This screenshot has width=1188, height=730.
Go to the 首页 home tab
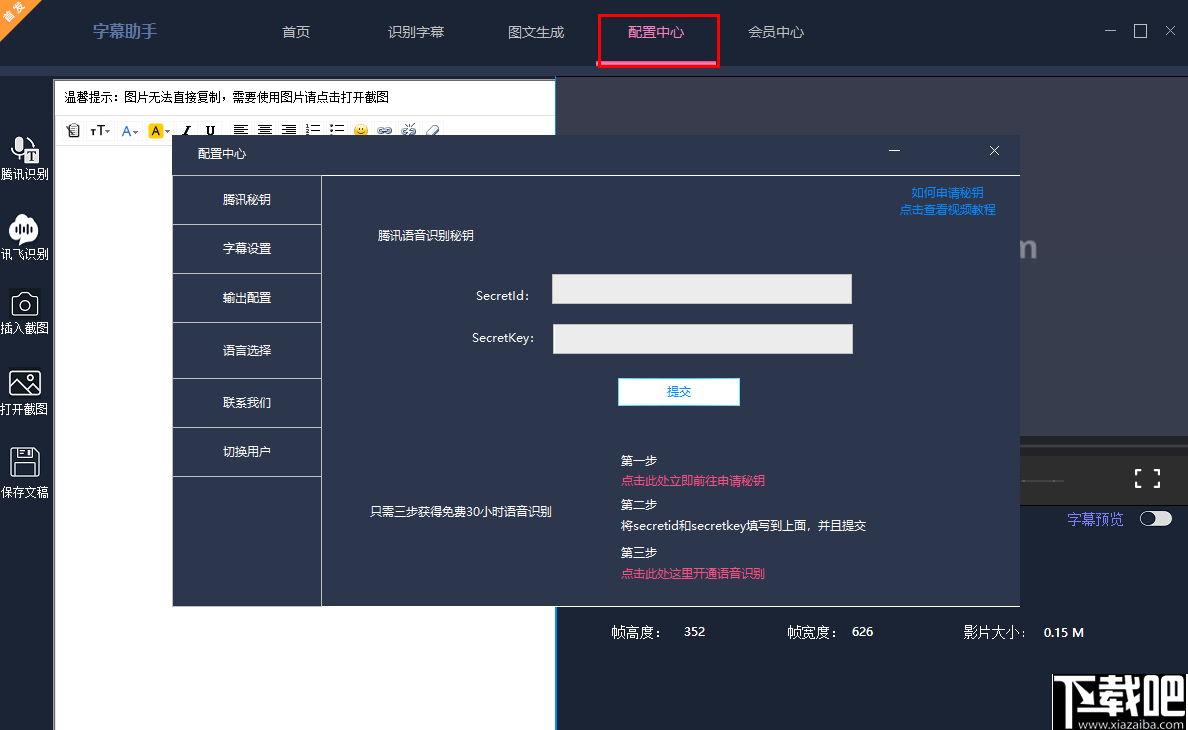(x=295, y=32)
